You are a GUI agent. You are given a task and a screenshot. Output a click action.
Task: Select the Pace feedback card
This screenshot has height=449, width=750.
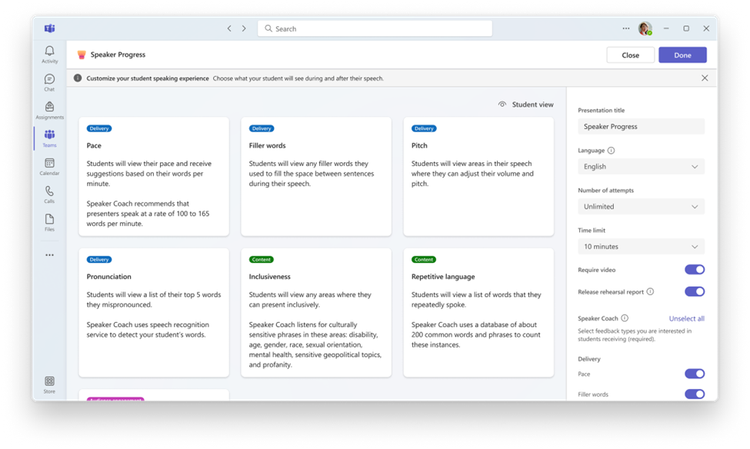point(154,176)
